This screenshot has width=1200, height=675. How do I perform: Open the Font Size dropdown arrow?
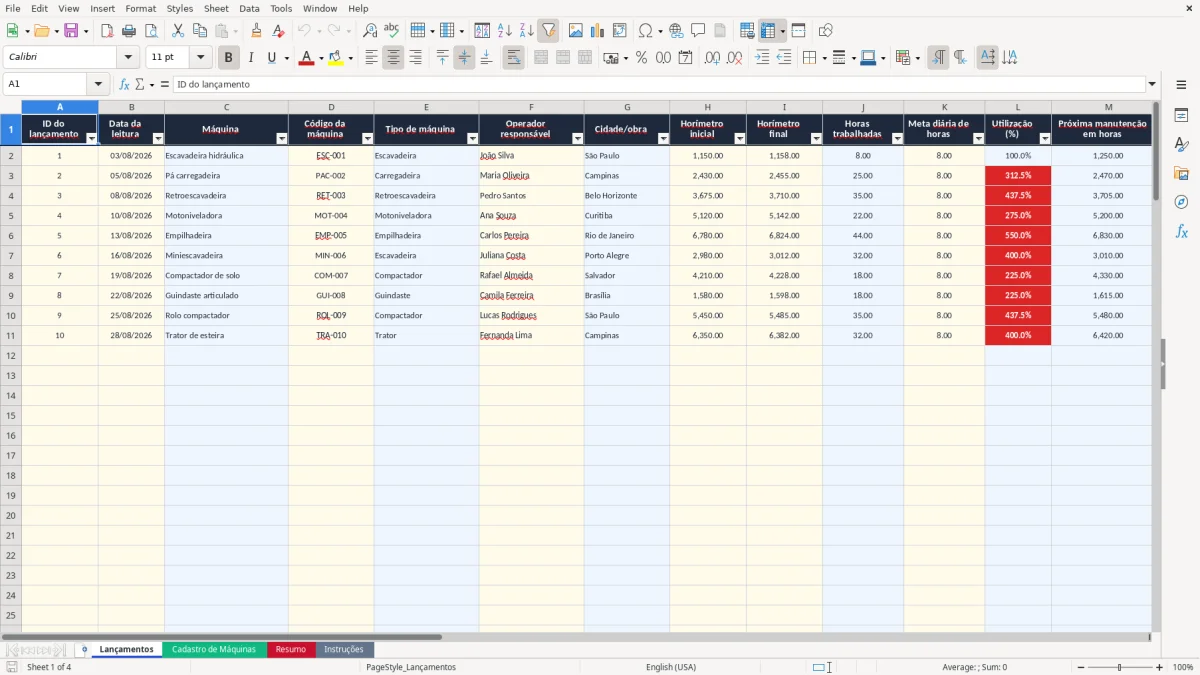coord(201,58)
